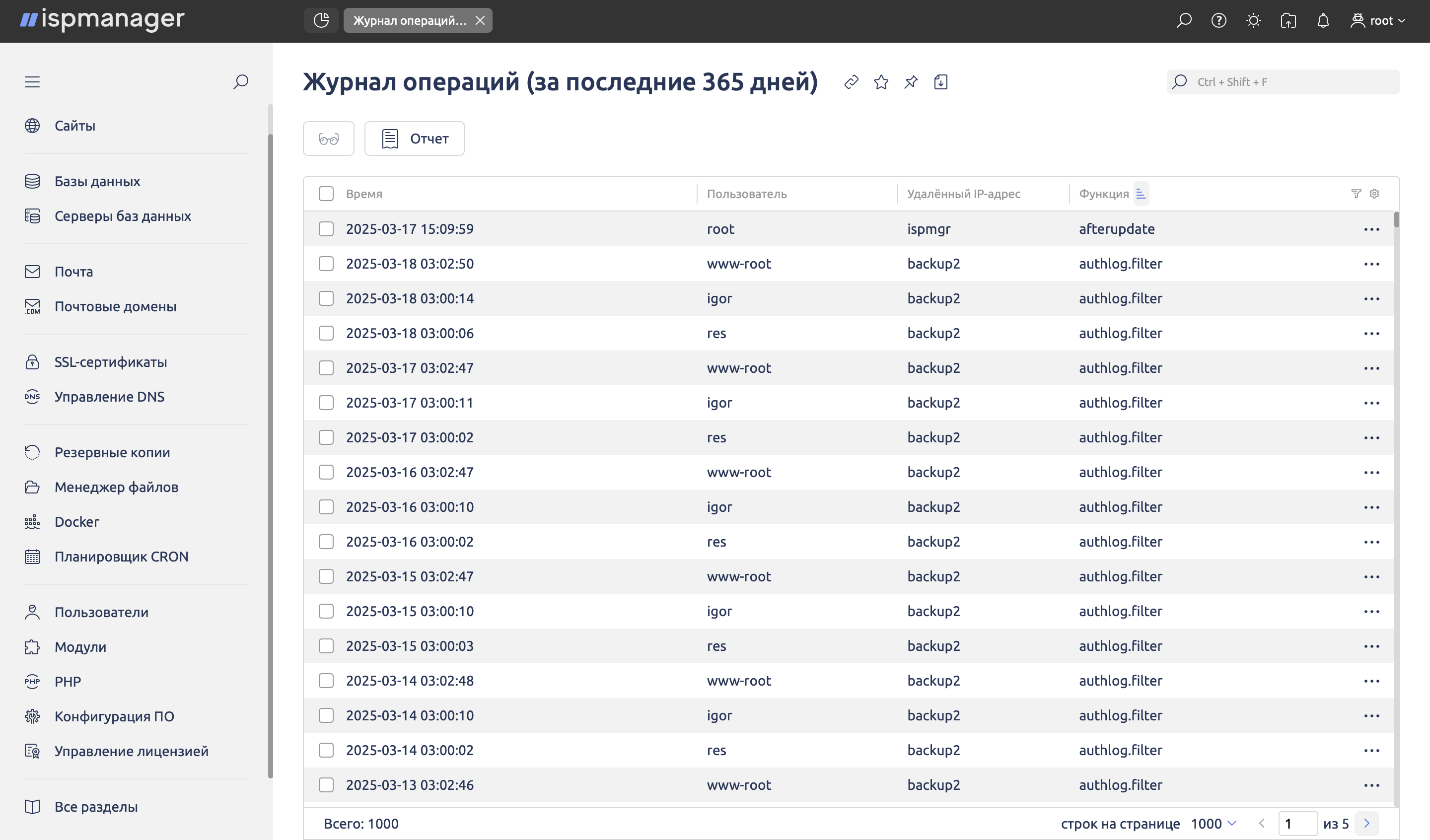Click the Модули puzzle icon

pos(32,646)
